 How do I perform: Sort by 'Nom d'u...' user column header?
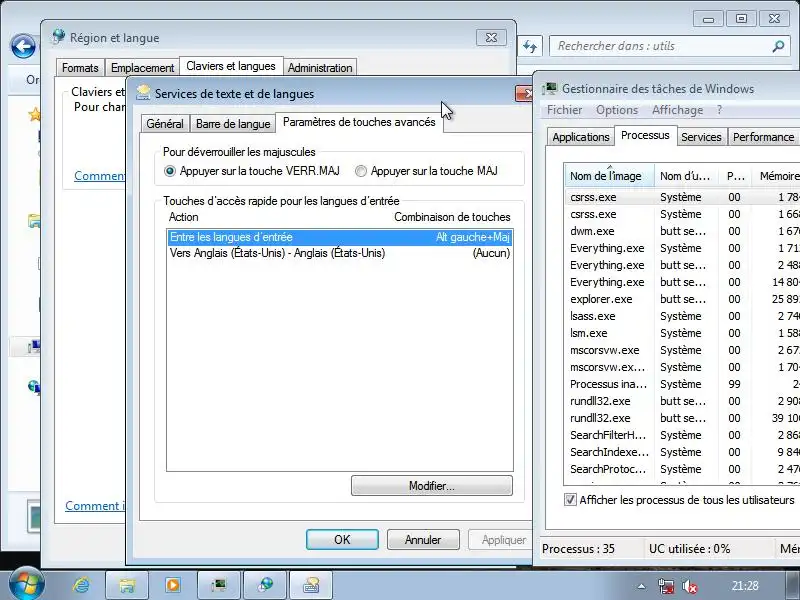click(x=685, y=176)
